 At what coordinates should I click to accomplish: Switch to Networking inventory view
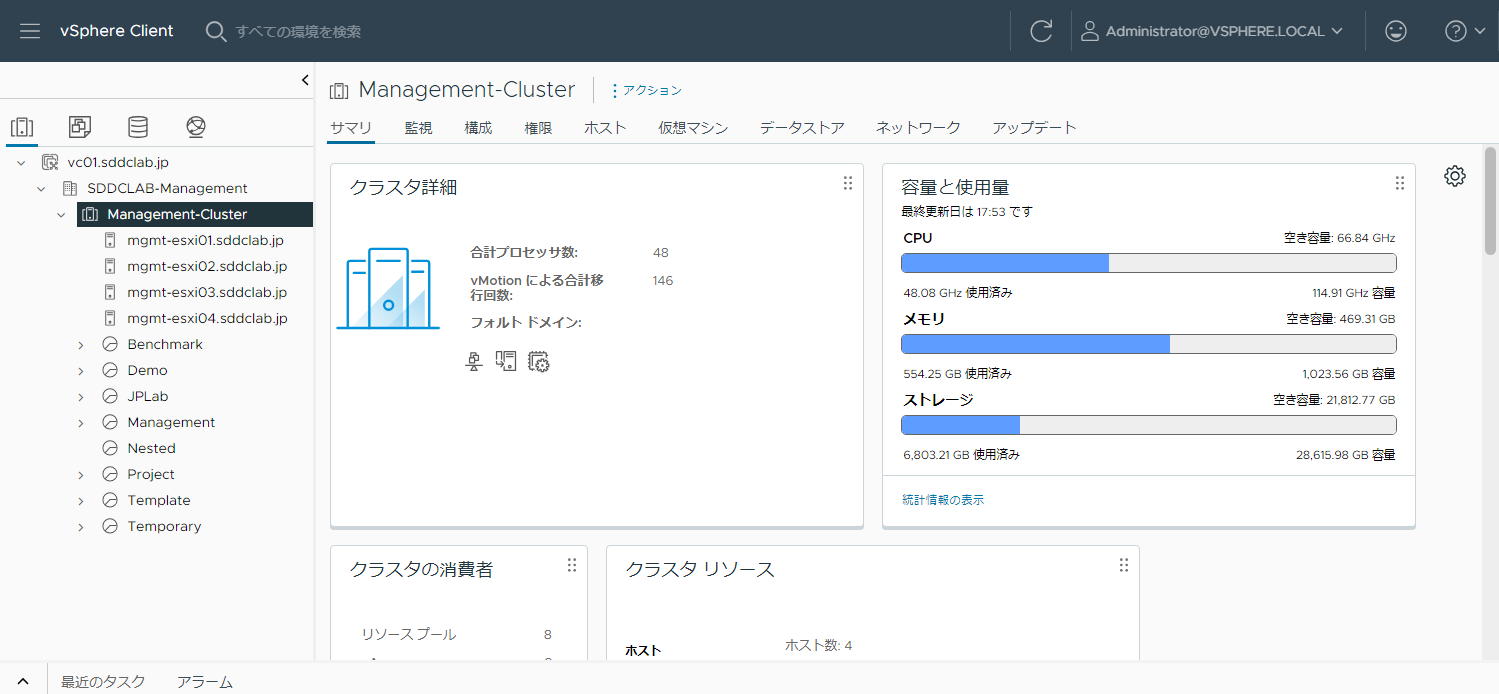196,127
